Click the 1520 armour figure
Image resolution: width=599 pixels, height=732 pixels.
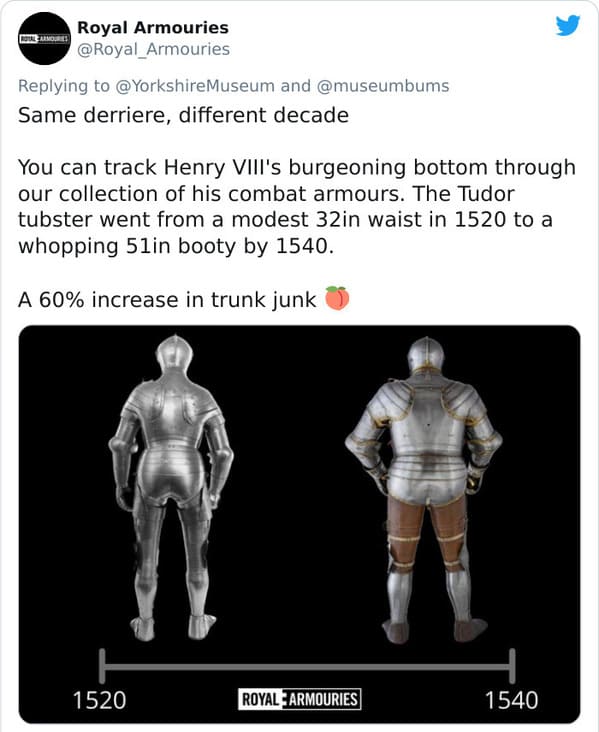pyautogui.click(x=171, y=487)
